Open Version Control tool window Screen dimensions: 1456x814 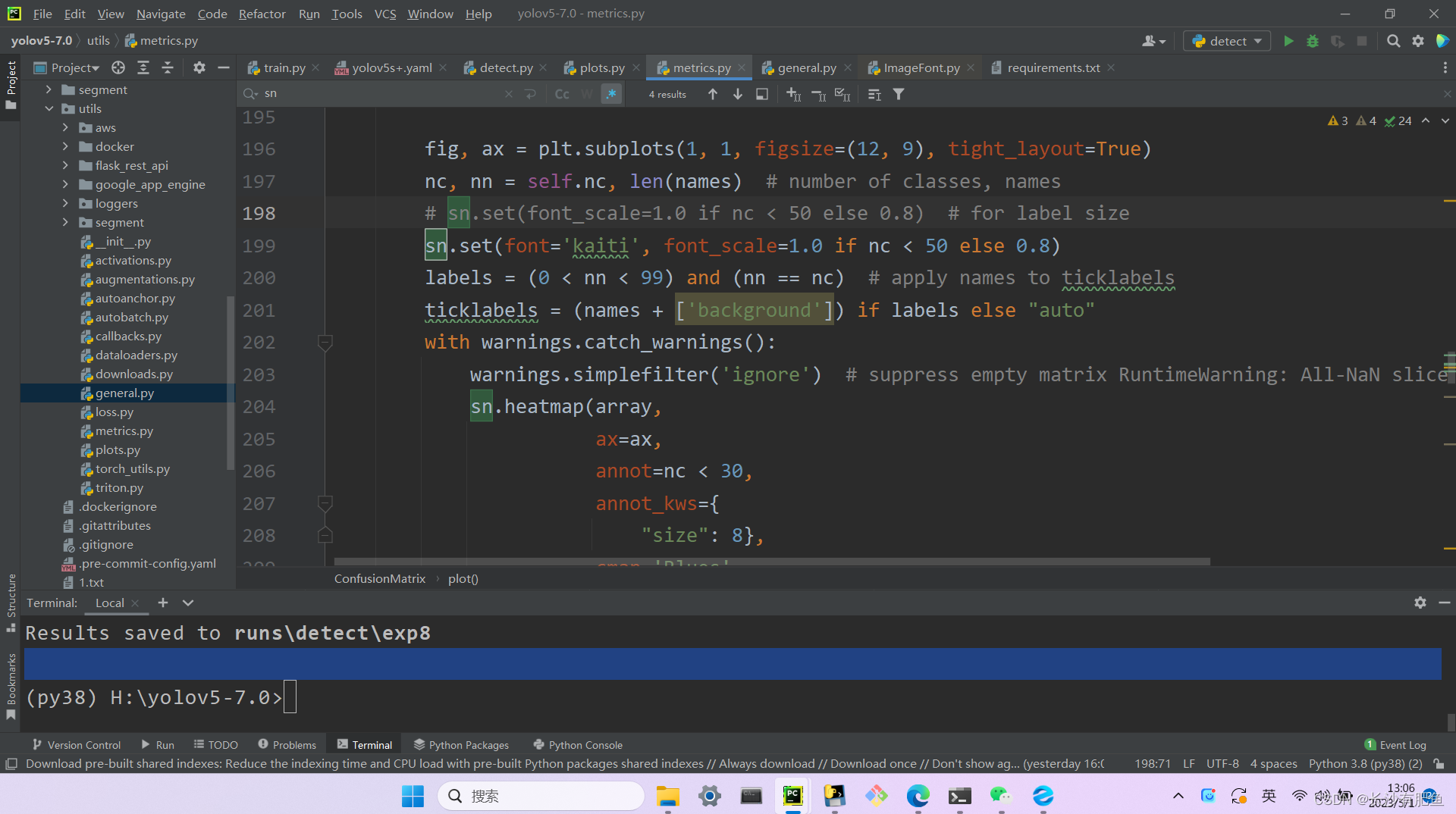[x=76, y=745]
